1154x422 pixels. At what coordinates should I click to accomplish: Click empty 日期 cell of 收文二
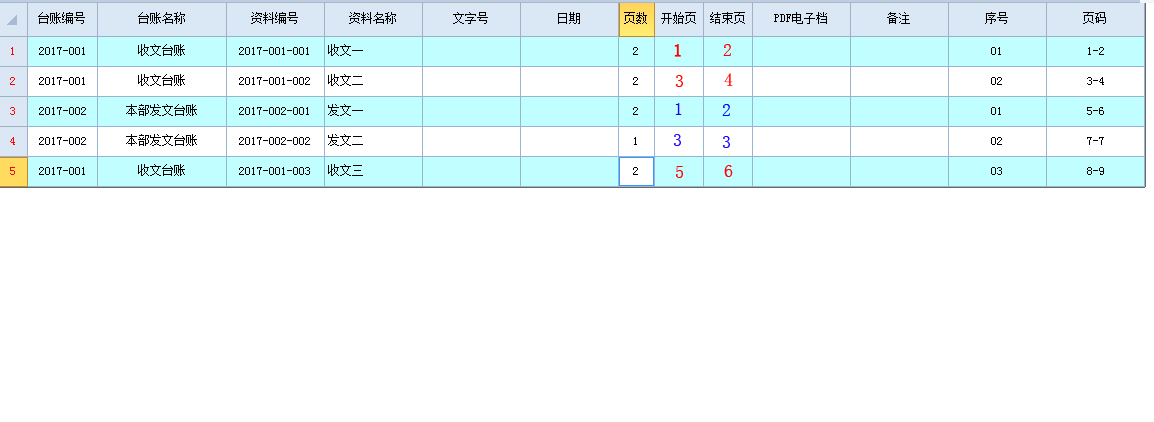(x=569, y=82)
